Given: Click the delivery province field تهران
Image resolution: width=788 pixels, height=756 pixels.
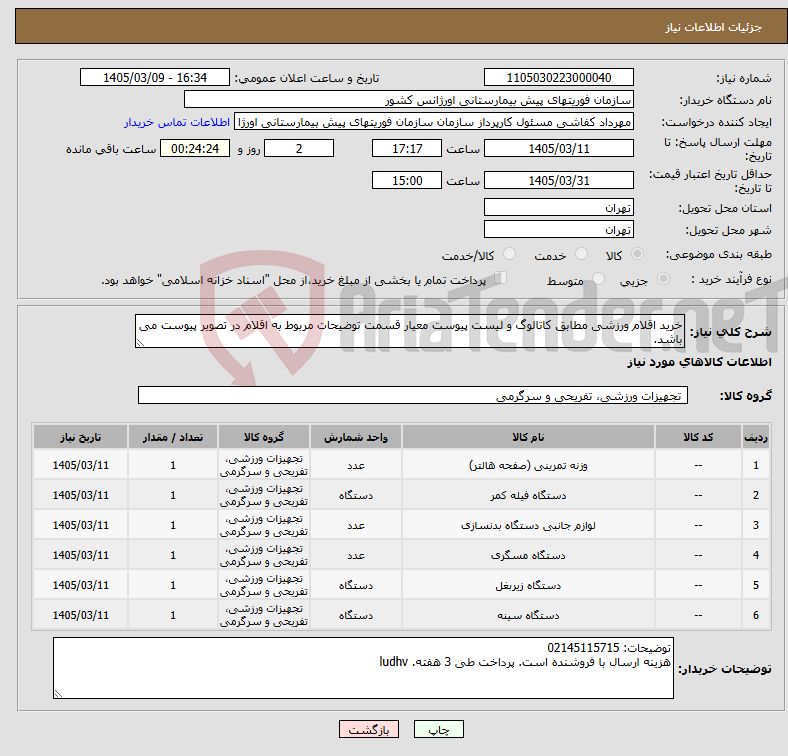Looking at the screenshot, I should [x=558, y=207].
